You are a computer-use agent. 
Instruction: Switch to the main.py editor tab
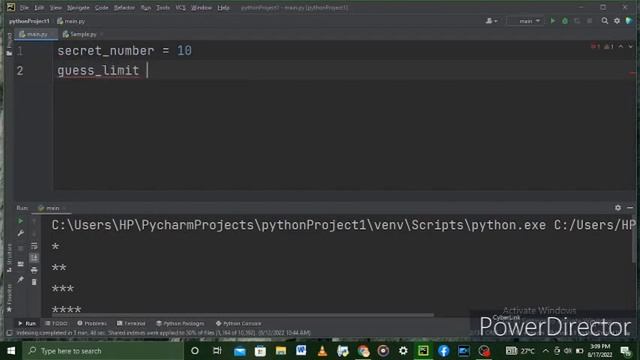pyautogui.click(x=36, y=34)
